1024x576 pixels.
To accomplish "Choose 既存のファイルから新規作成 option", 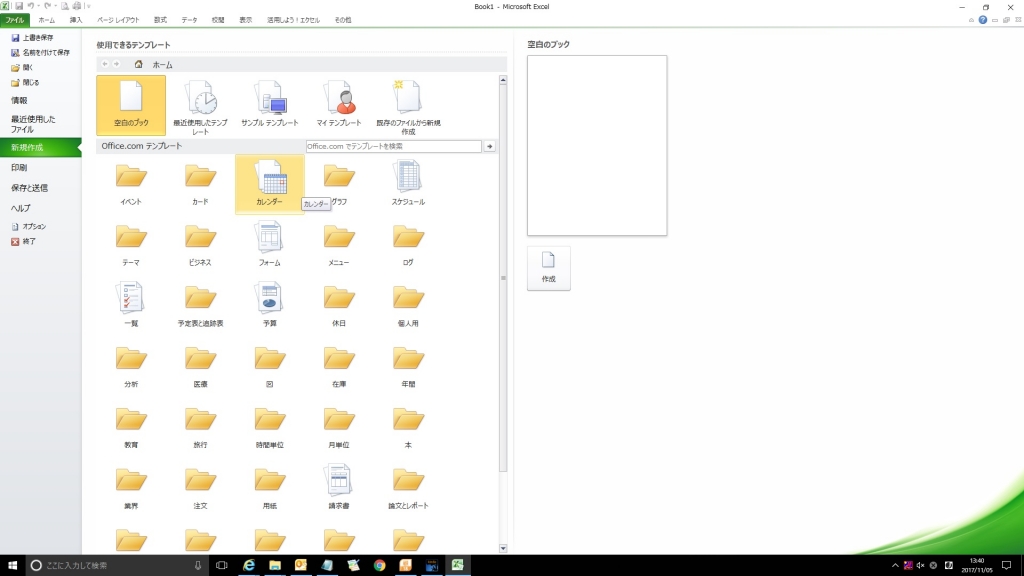I will click(x=408, y=106).
